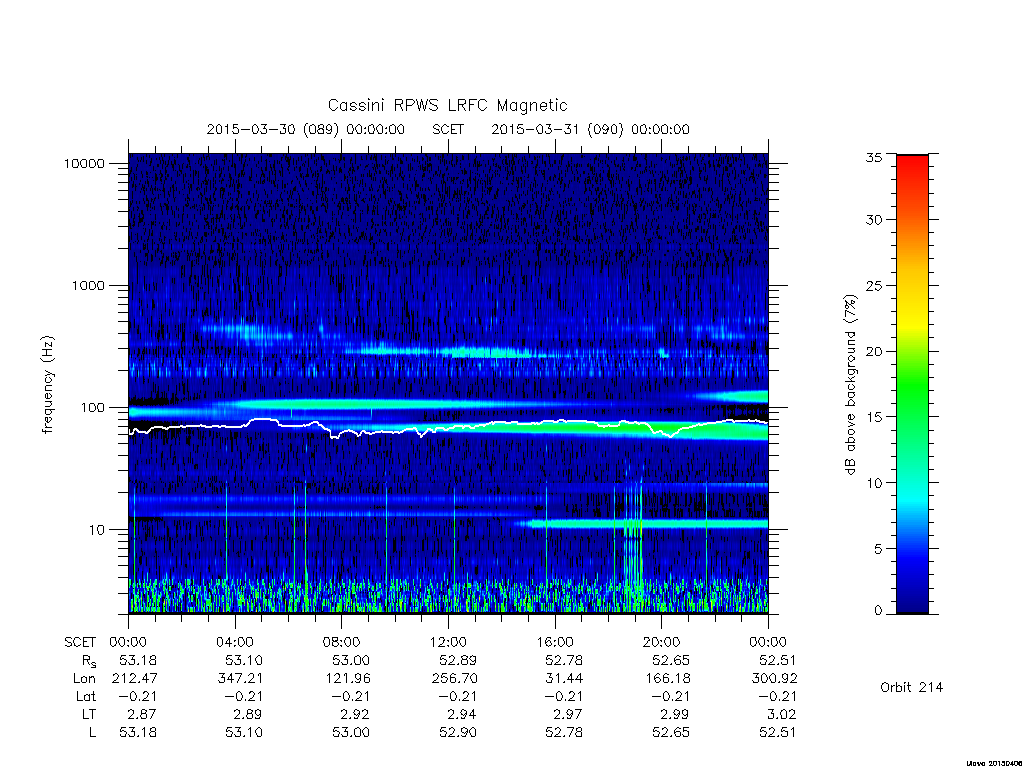Click the local time value '2.99'

[x=675, y=714]
